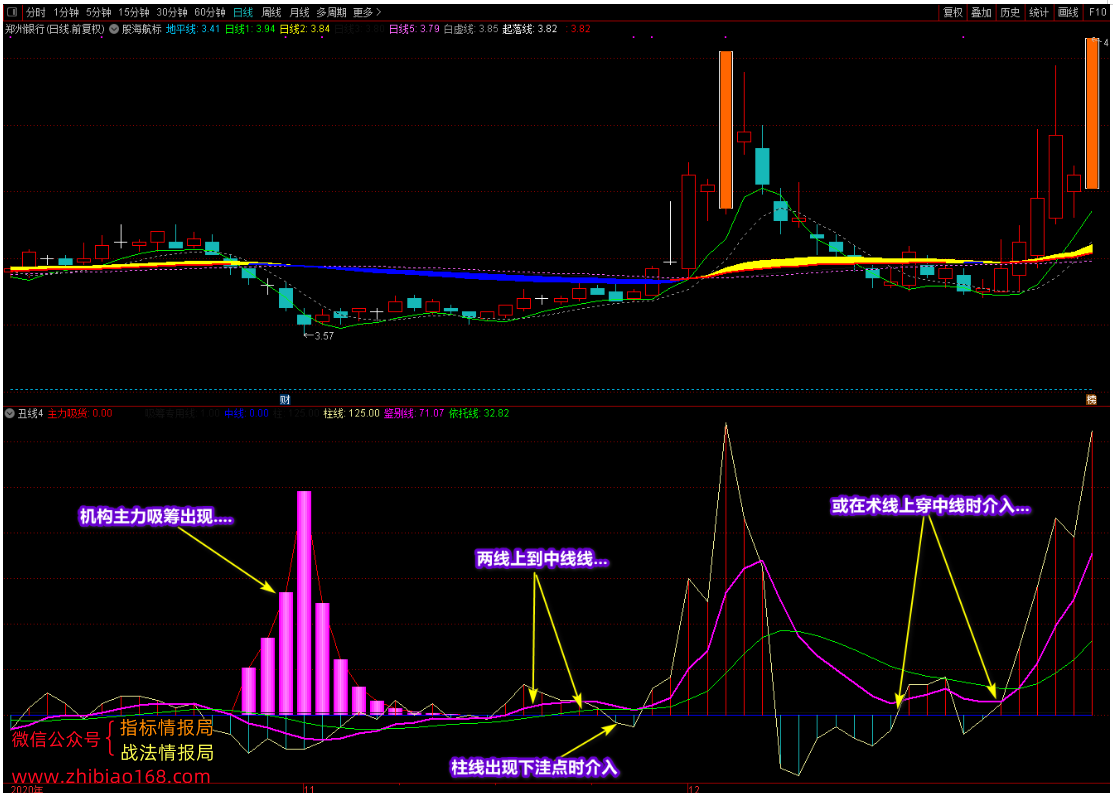Click the 日线5 3.79 value
1113x793 pixels.
pos(414,29)
